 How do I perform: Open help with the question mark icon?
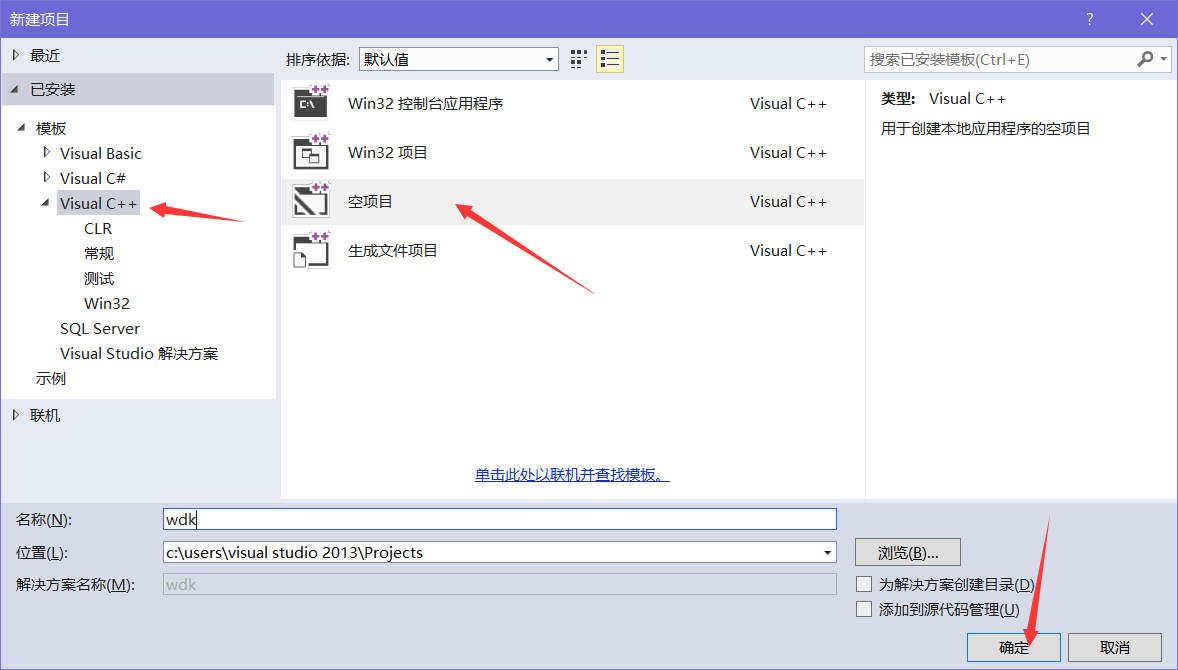coord(1089,19)
